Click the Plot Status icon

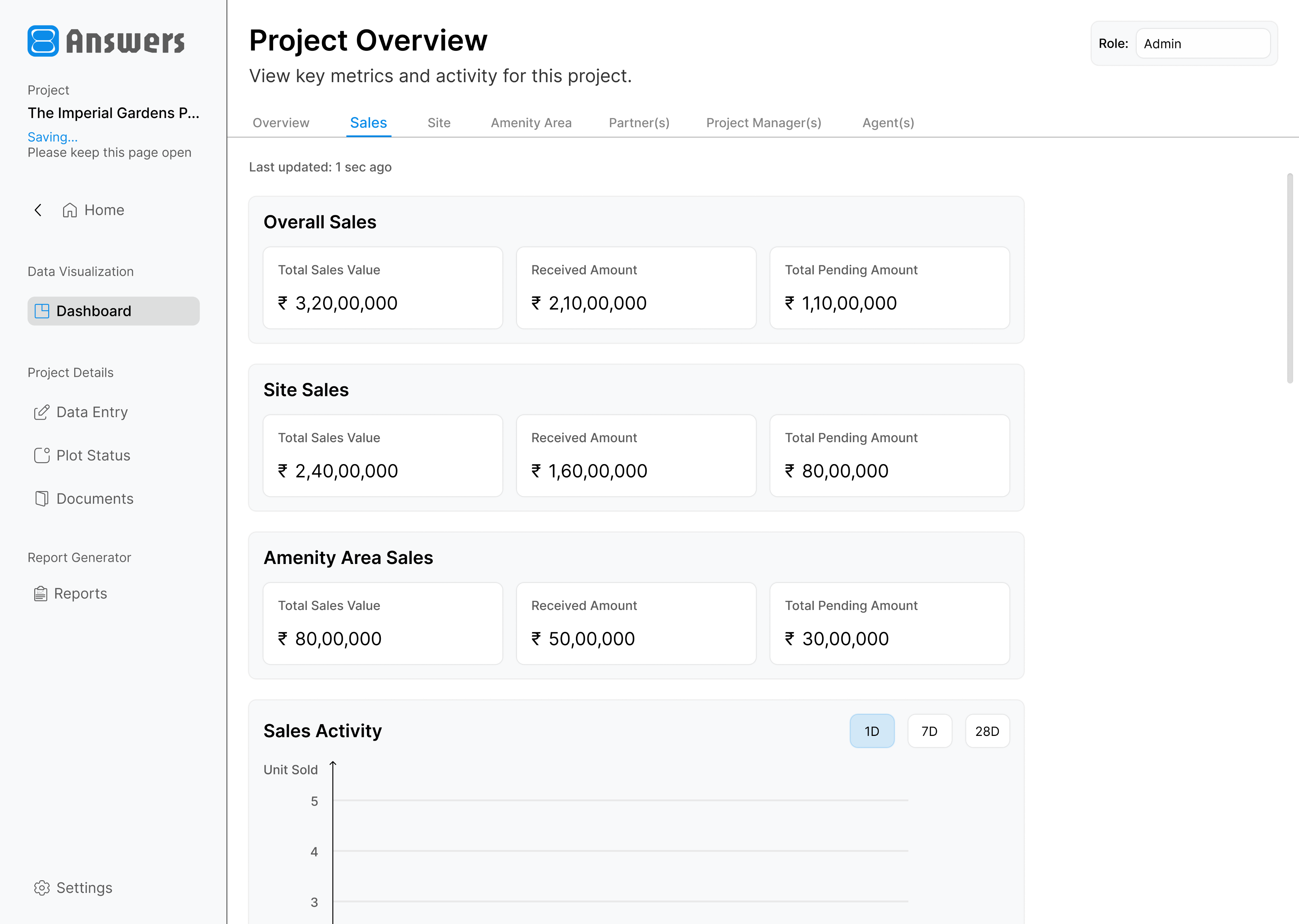(x=42, y=455)
